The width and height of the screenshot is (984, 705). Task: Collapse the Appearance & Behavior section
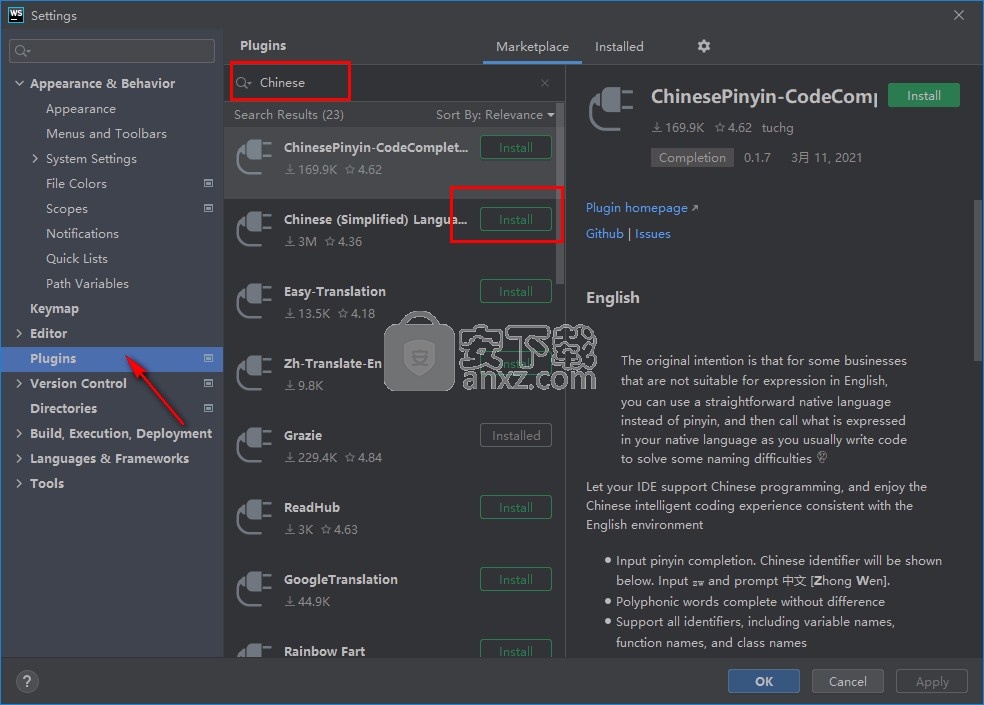(19, 83)
